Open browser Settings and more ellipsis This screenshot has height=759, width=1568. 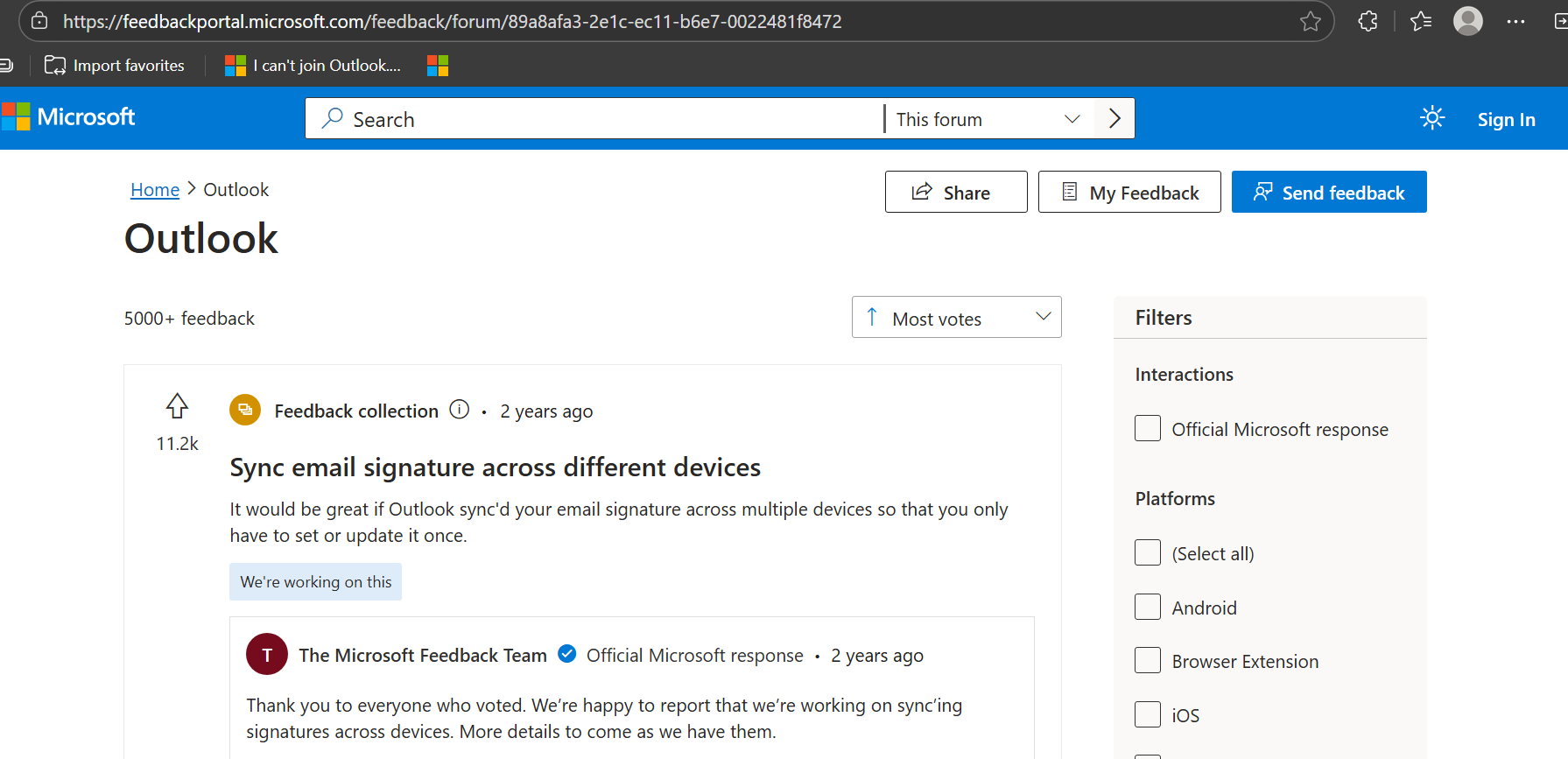(x=1515, y=22)
